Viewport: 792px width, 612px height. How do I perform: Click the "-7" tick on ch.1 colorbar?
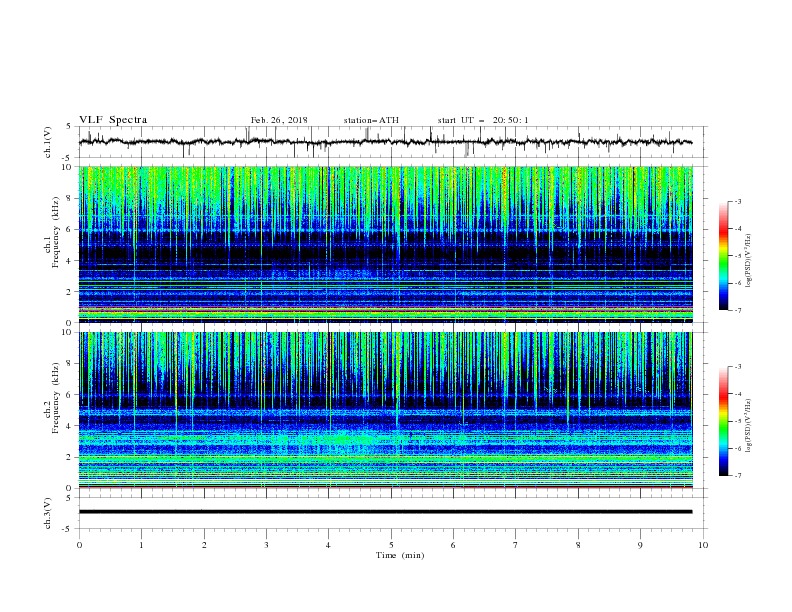coord(737,311)
